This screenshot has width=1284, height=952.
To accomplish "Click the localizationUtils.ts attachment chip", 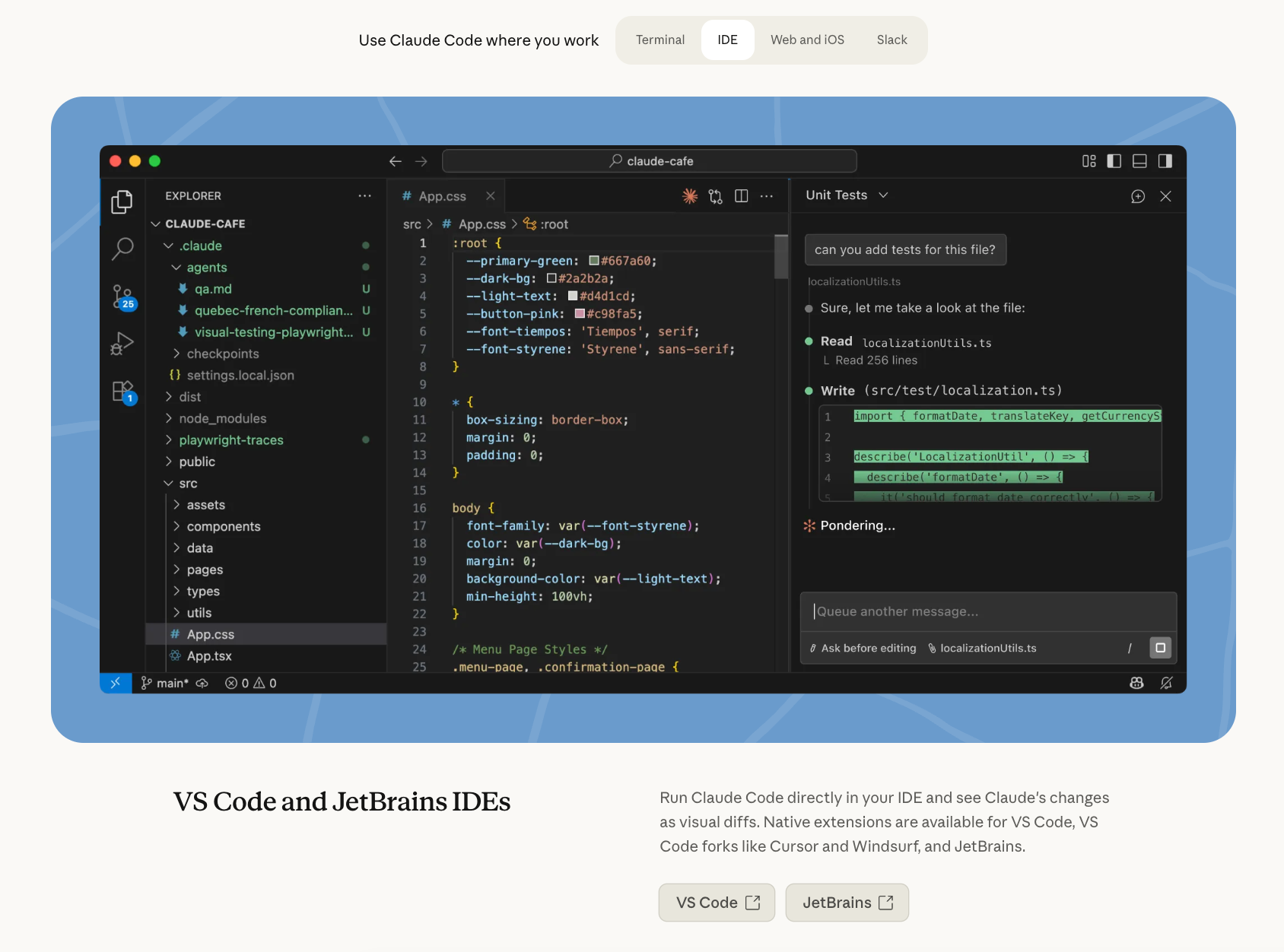I will point(982,648).
